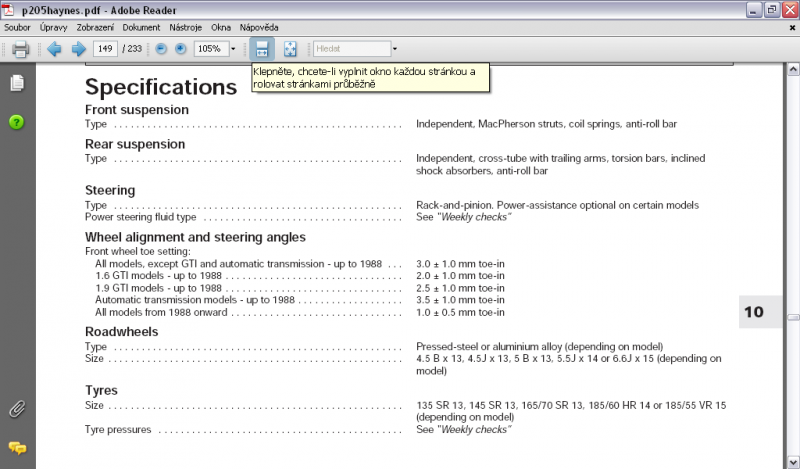Screen dimensions: 800x469
Task: Enable scrolling fit-width page mode
Action: (262, 48)
